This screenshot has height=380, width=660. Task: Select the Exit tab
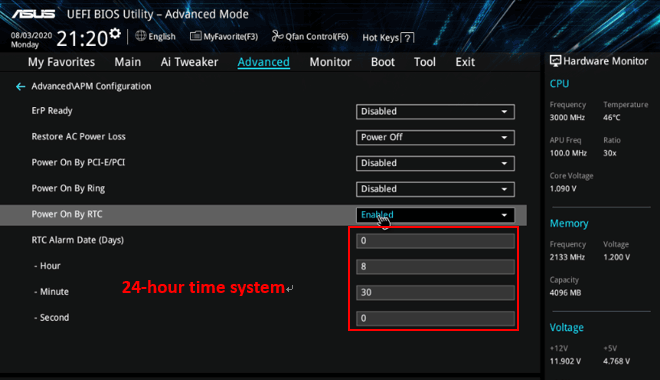(465, 62)
